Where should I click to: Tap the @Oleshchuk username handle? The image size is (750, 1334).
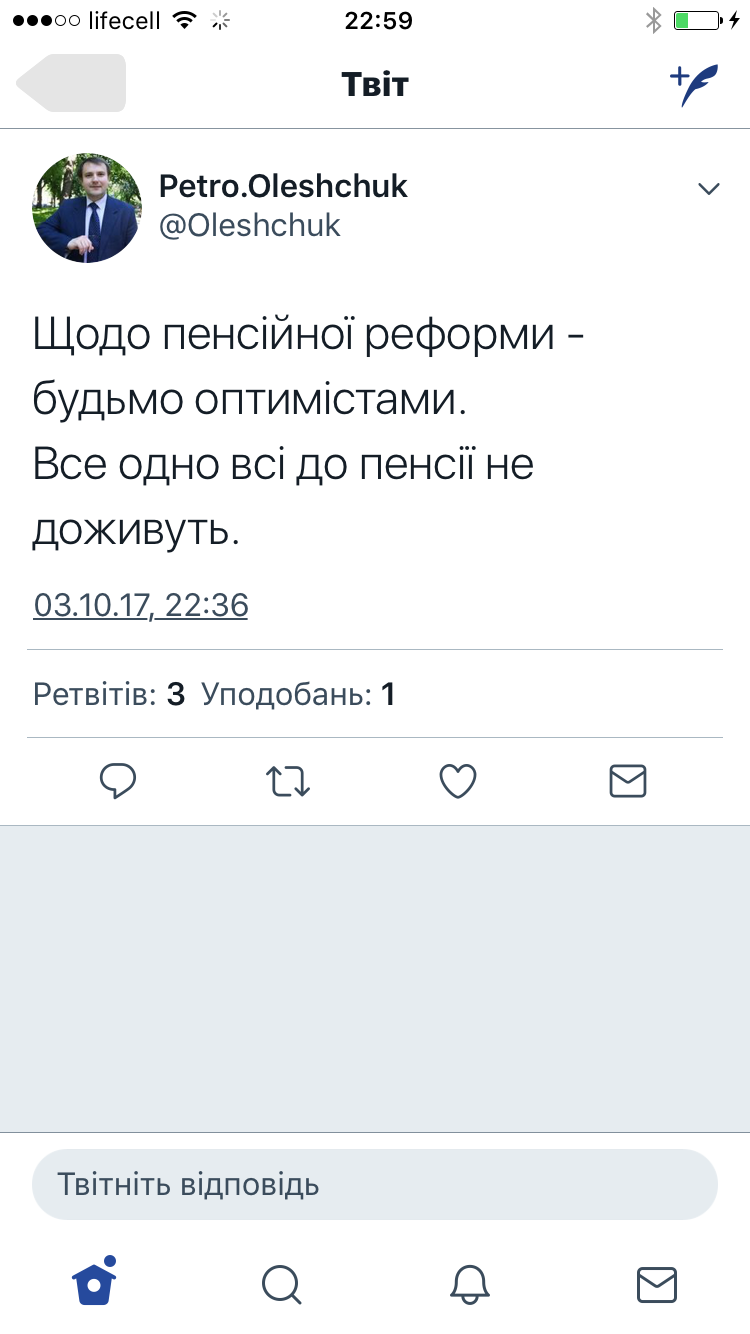(x=250, y=226)
